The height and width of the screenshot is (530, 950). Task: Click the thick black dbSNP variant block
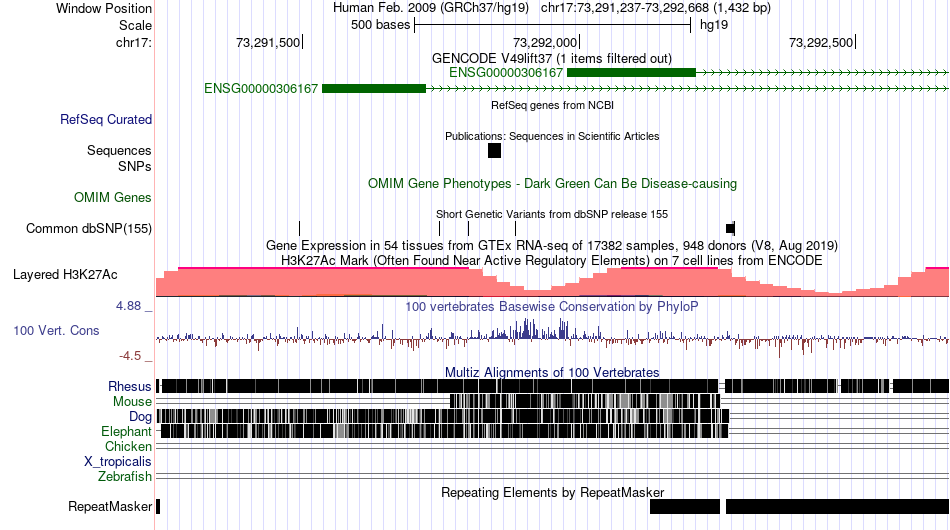(x=730, y=228)
